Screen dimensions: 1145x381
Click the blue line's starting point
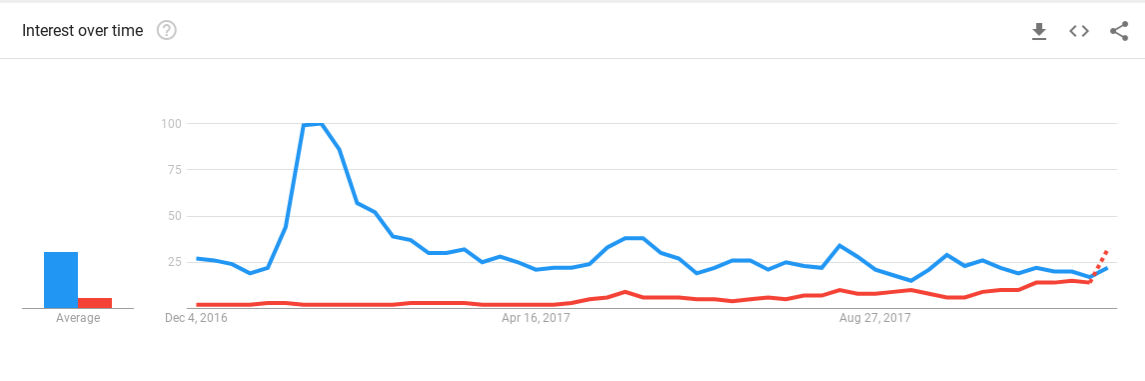199,258
